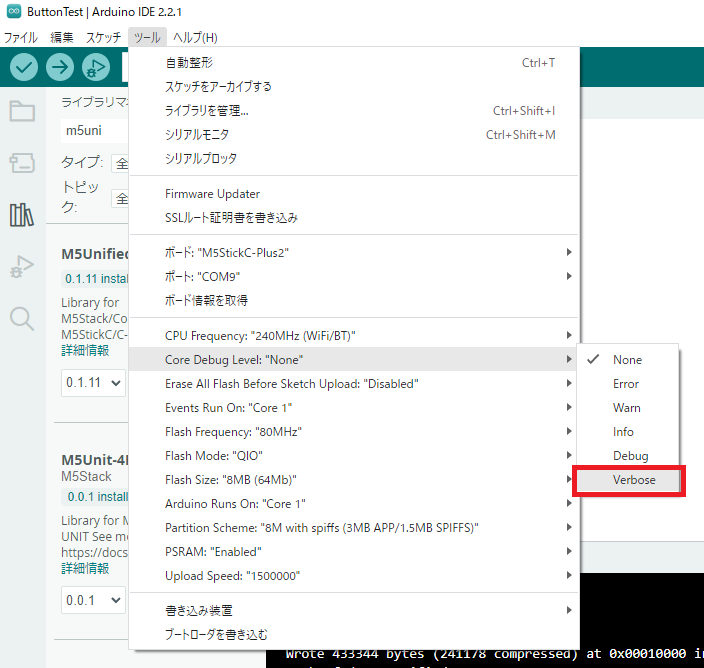Open the Library Manager sidebar icon
The image size is (704, 668).
pyautogui.click(x=22, y=214)
